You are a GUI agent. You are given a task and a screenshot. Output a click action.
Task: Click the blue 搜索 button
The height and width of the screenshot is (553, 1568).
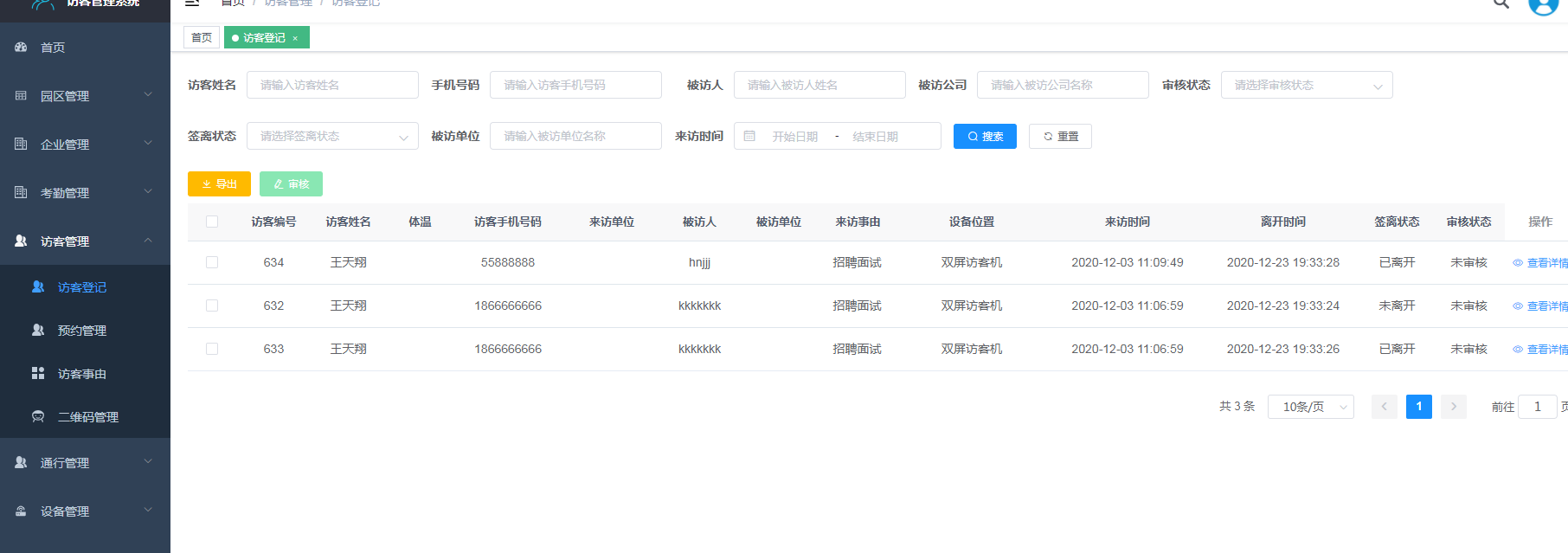(x=985, y=136)
